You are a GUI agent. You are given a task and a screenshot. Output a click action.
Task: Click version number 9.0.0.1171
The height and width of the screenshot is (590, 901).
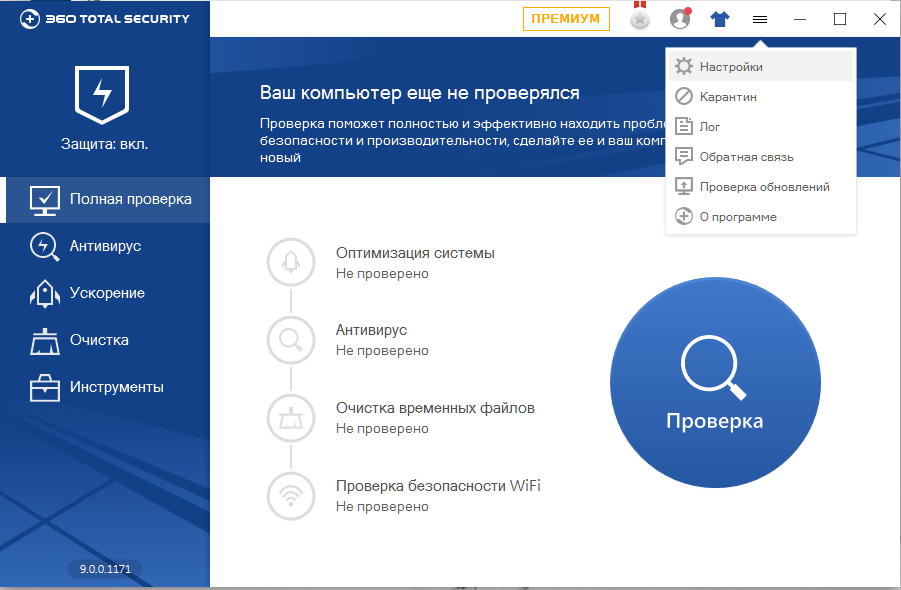point(105,569)
